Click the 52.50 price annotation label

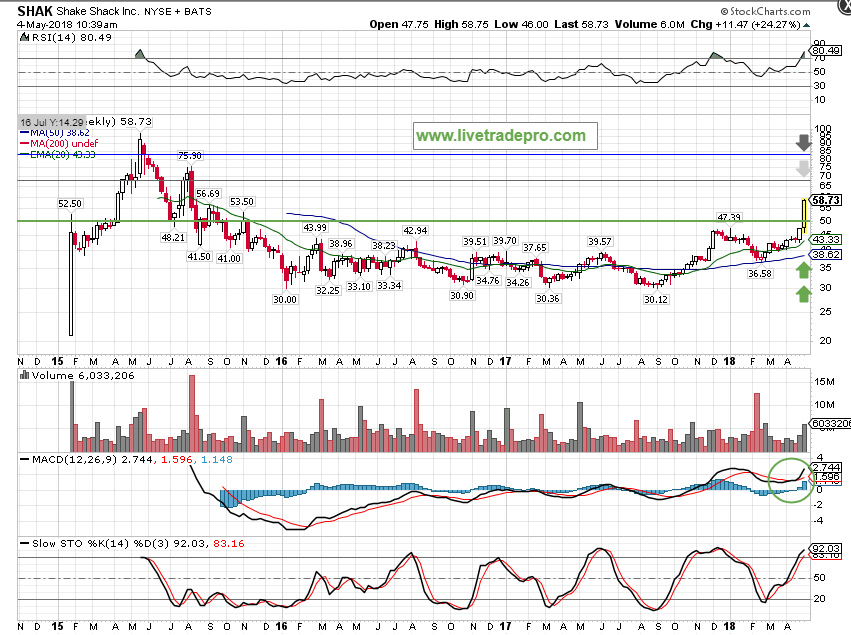click(69, 204)
